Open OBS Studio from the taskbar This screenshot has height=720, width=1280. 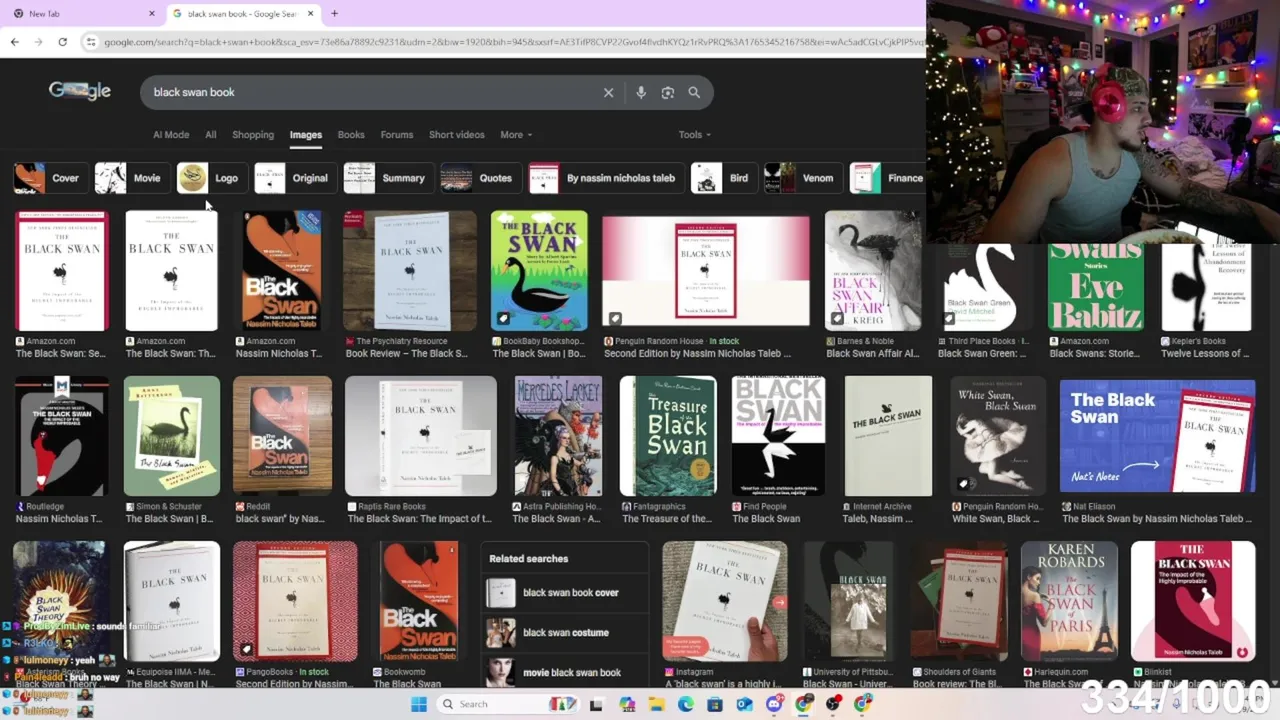833,704
